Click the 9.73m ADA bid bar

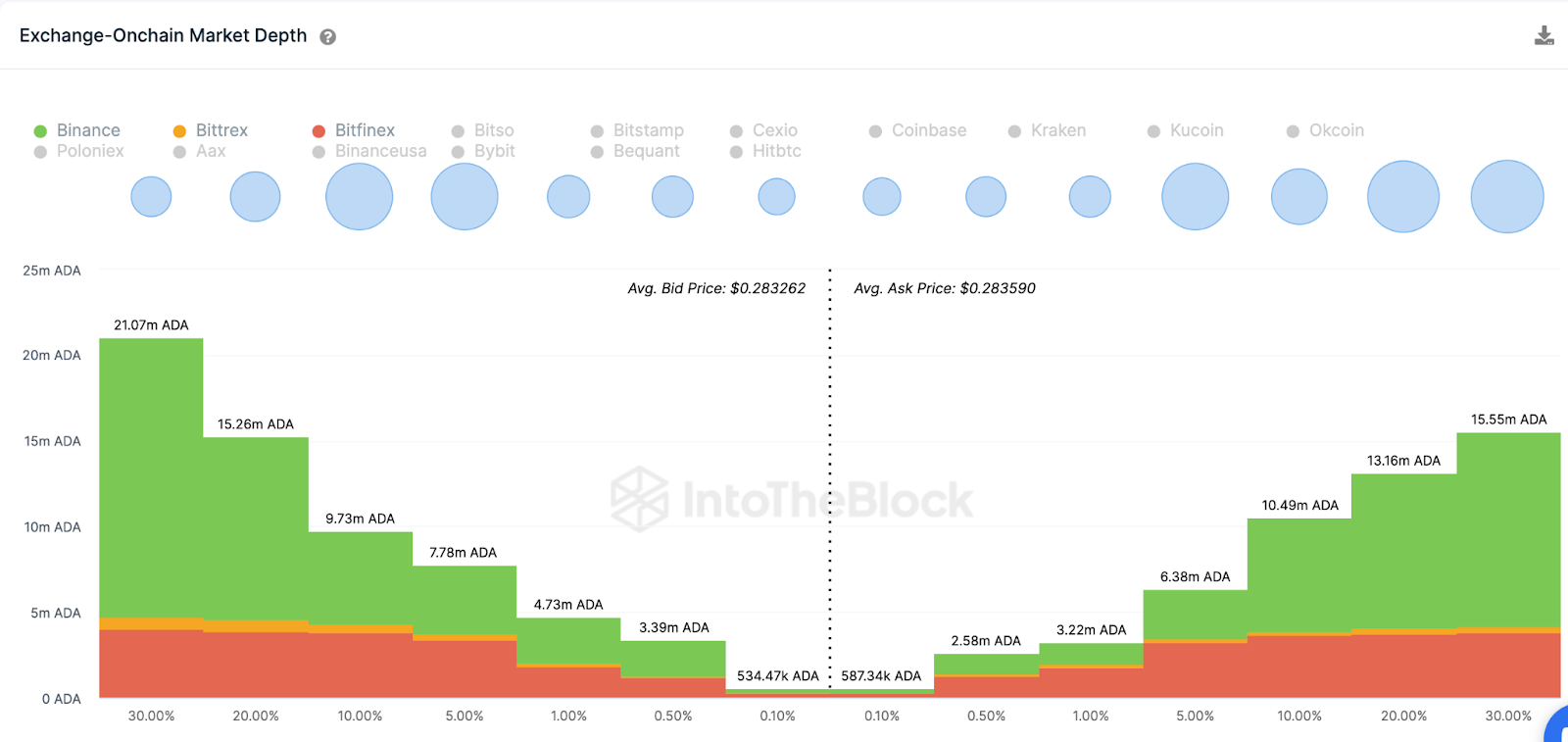click(361, 578)
